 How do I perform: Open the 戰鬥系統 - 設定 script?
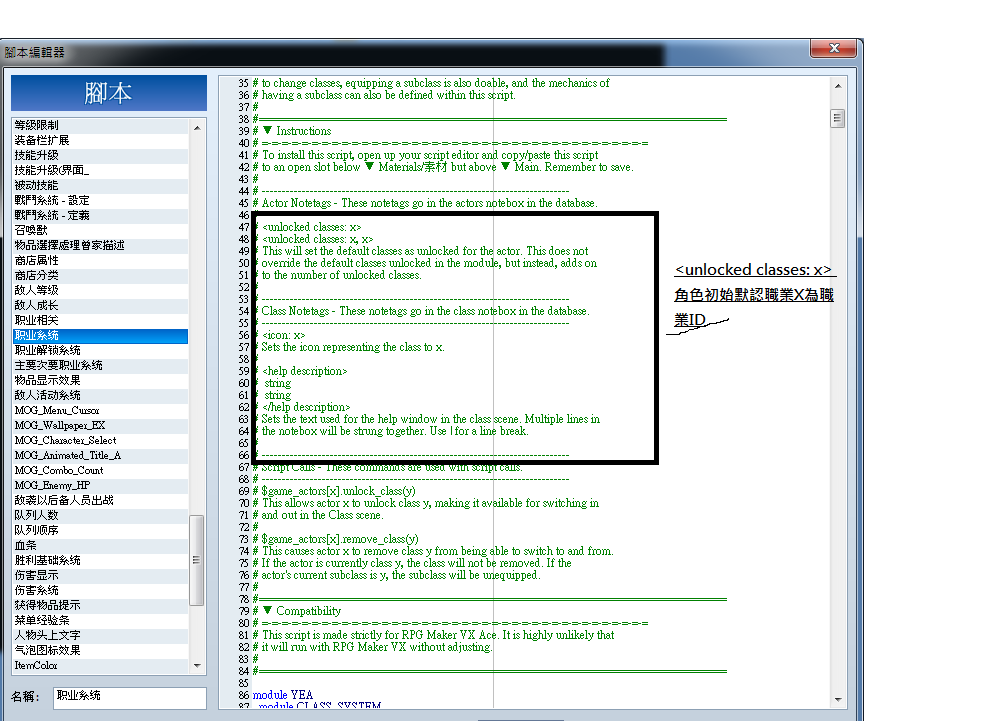[x=100, y=200]
